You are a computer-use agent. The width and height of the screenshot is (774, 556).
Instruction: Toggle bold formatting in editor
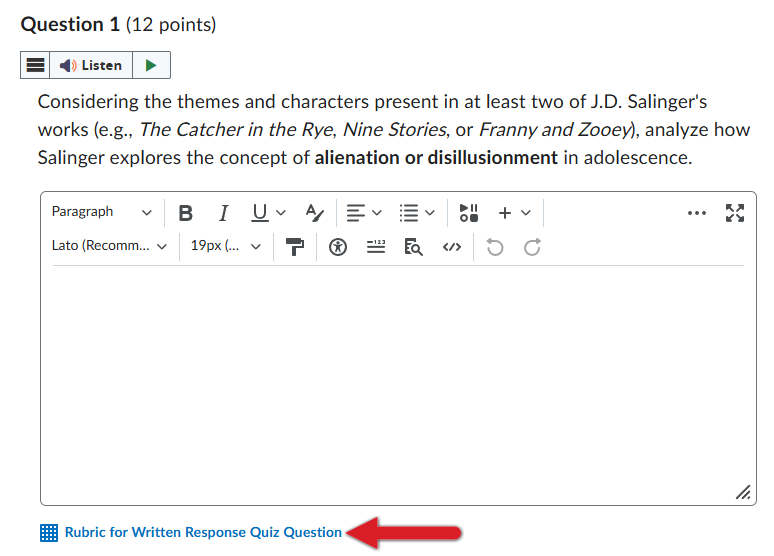pos(185,213)
